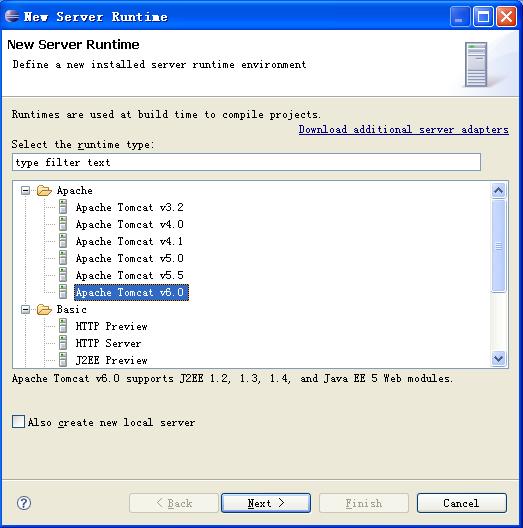Minimize the New Server Runtime window
The image size is (523, 528).
pyautogui.click(x=460, y=16)
